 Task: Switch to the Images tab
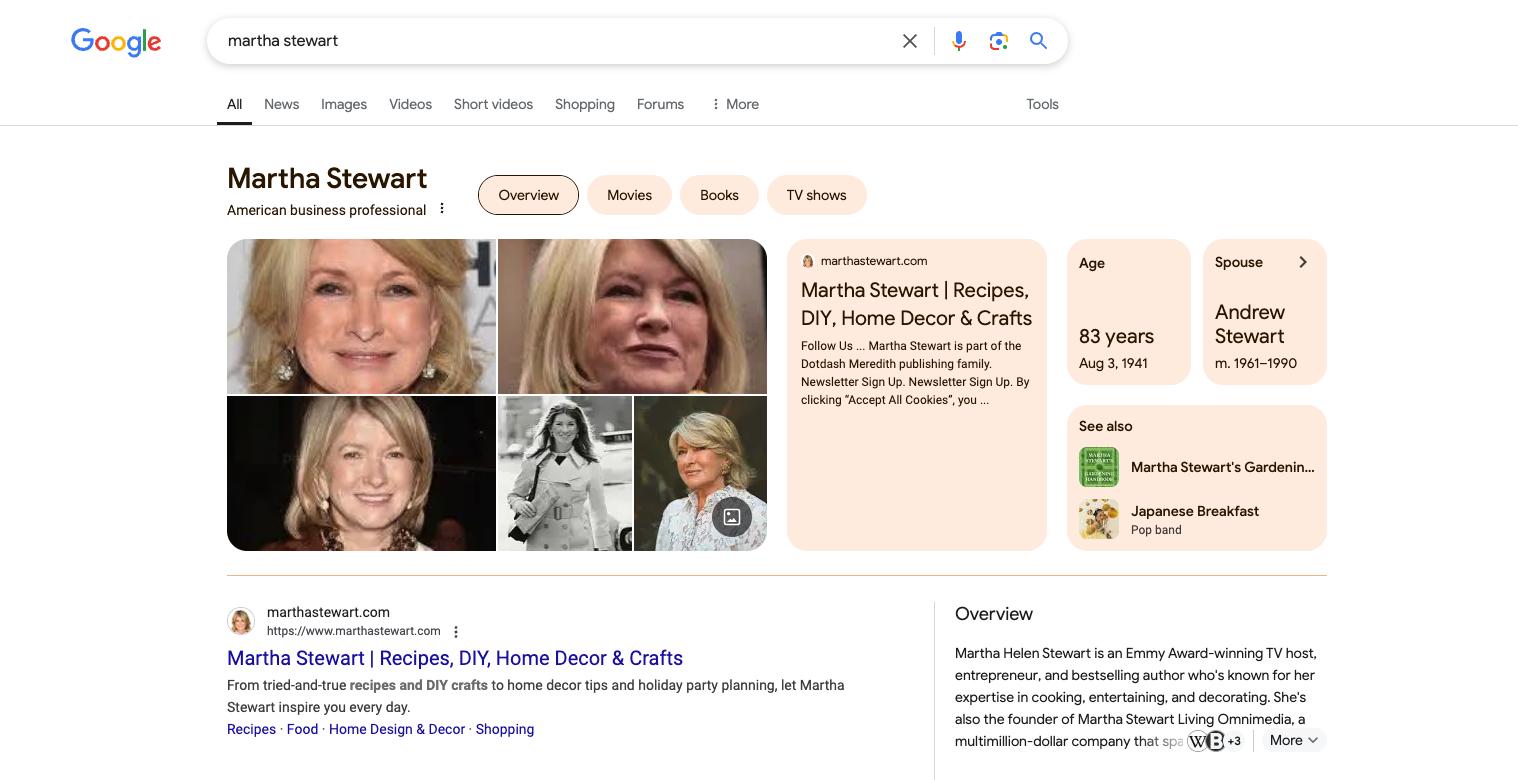point(344,104)
